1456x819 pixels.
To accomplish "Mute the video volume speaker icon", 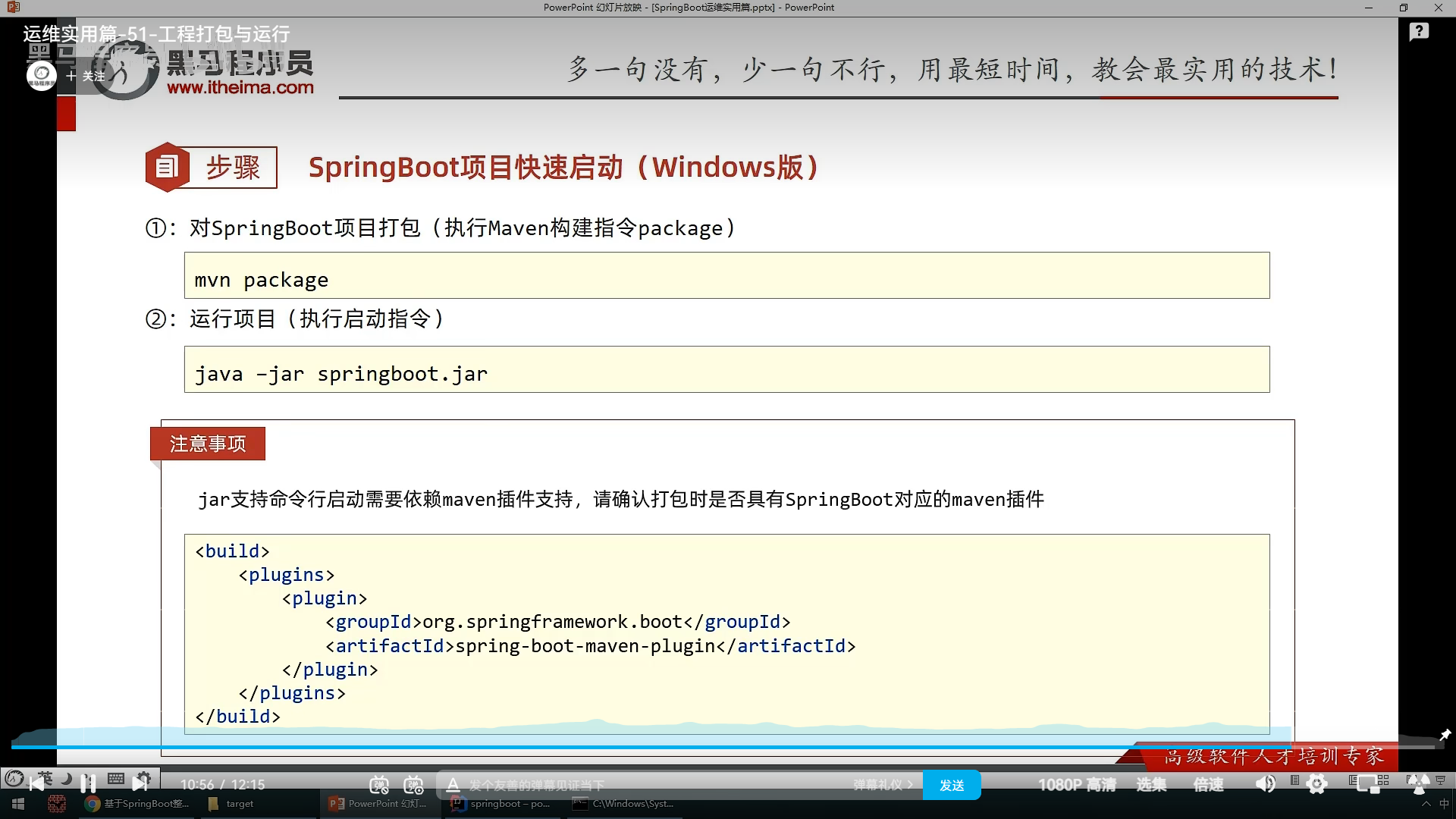I will [1266, 784].
